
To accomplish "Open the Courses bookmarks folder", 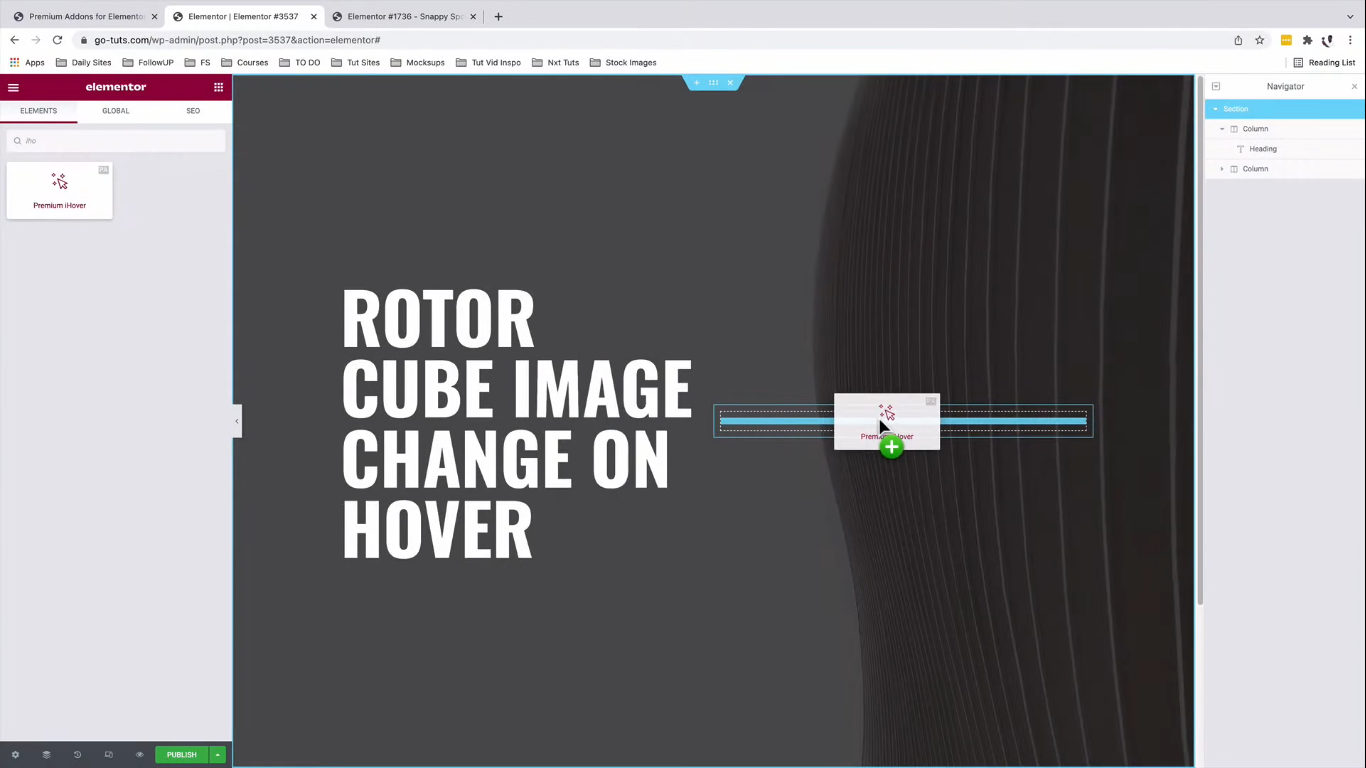I will pos(245,62).
